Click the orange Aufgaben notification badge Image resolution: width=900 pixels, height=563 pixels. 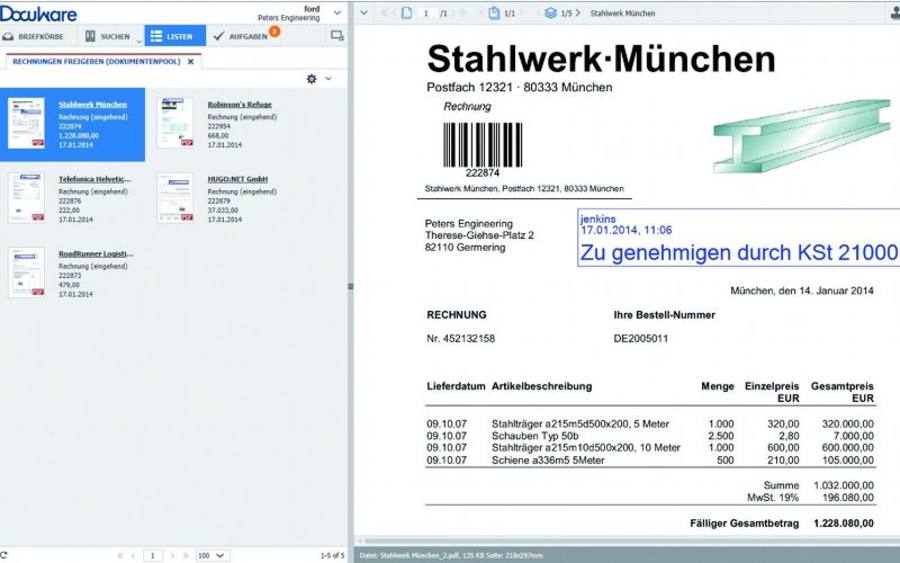click(x=275, y=31)
